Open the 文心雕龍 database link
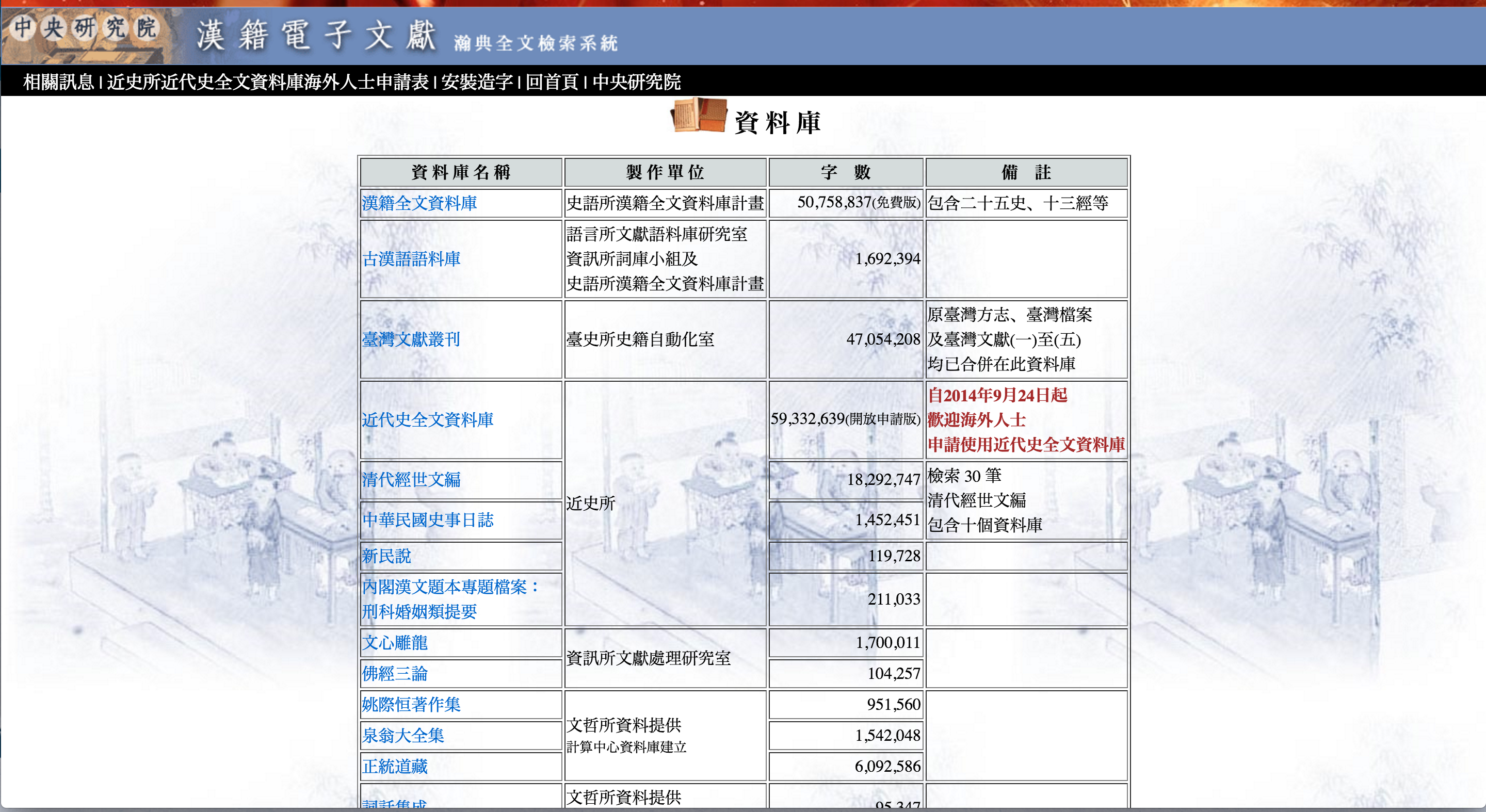This screenshot has height=812, width=1486. tap(395, 642)
